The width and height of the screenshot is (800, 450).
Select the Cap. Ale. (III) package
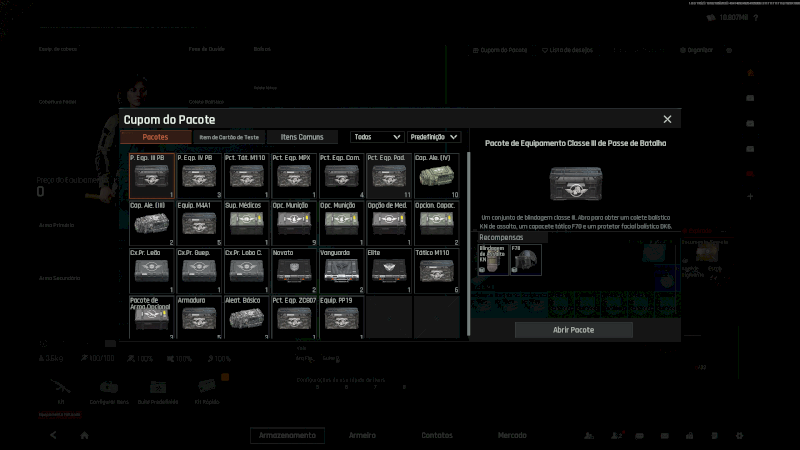152,223
